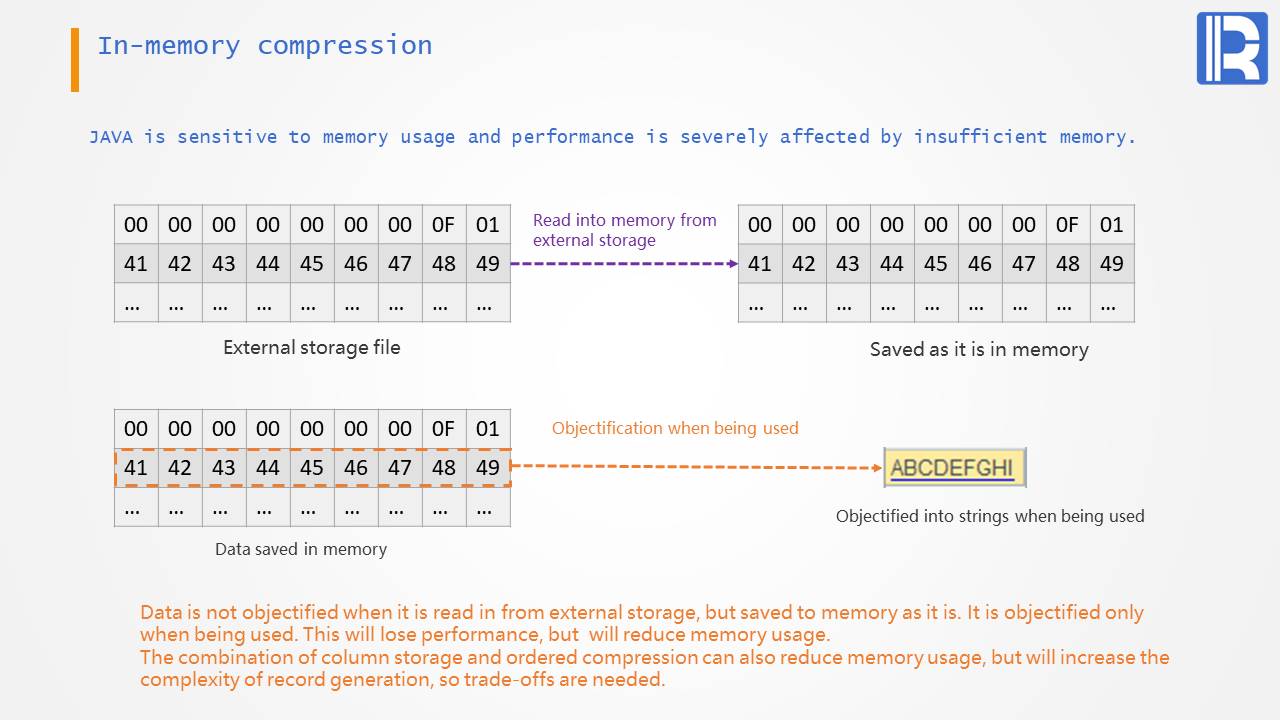This screenshot has width=1280, height=720.
Task: Click the orange sentence starting "The combination of column storage"
Action: 654,668
